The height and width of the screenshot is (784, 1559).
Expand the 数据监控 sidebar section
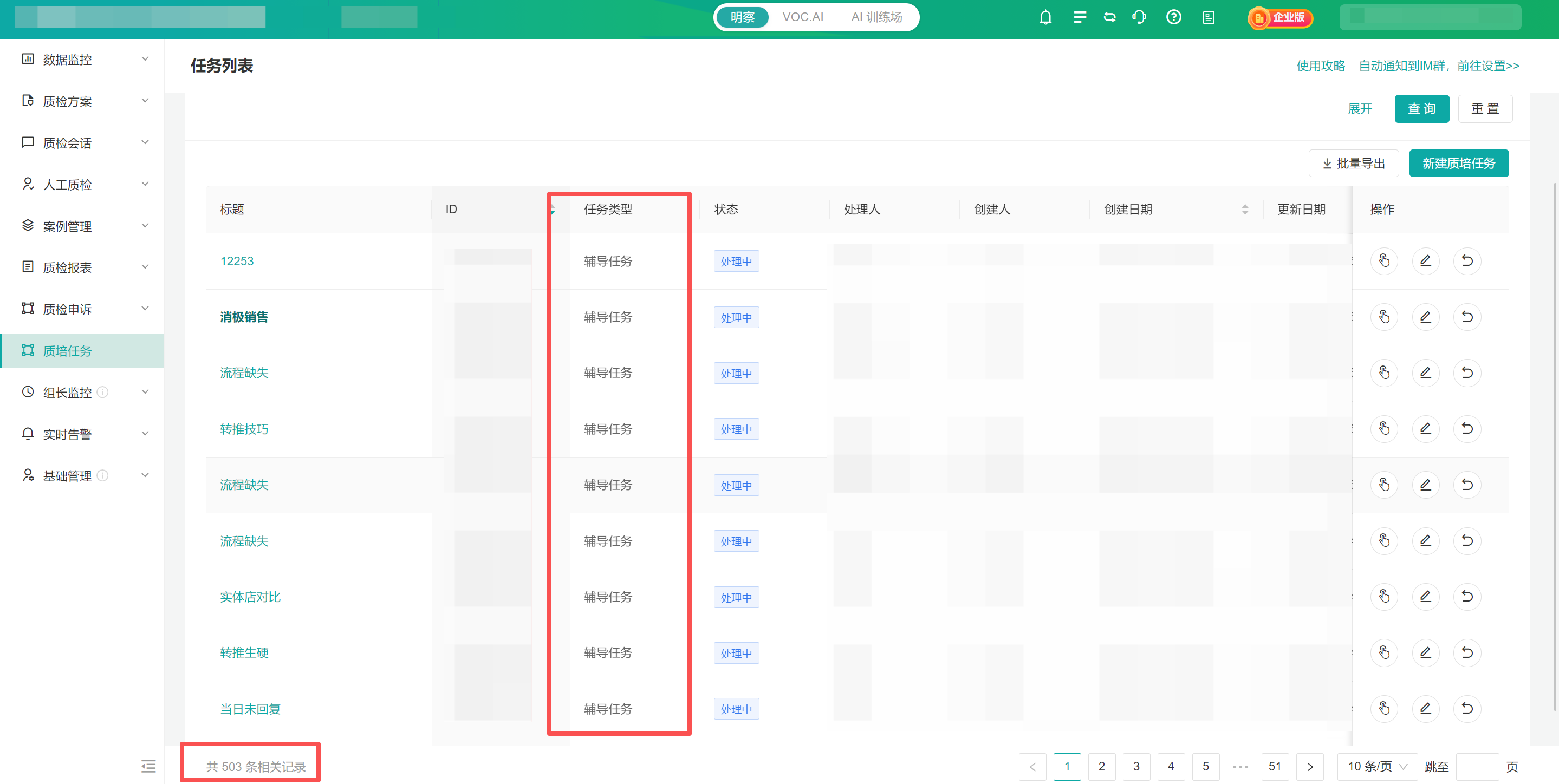coord(145,58)
